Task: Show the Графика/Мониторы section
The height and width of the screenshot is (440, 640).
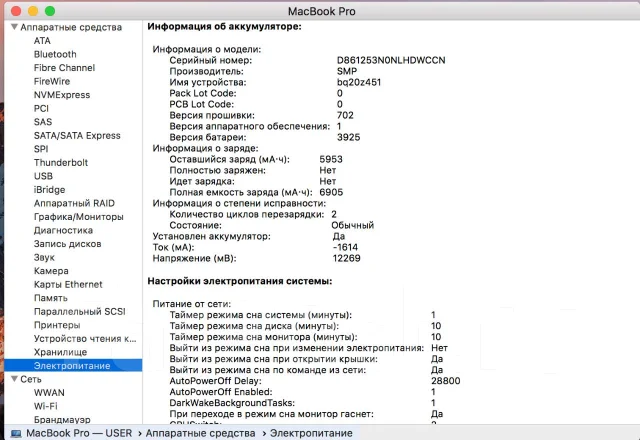Action: (x=79, y=217)
